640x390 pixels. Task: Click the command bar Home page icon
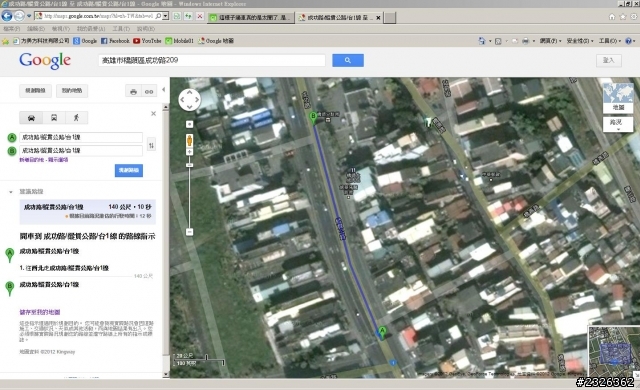[482, 41]
